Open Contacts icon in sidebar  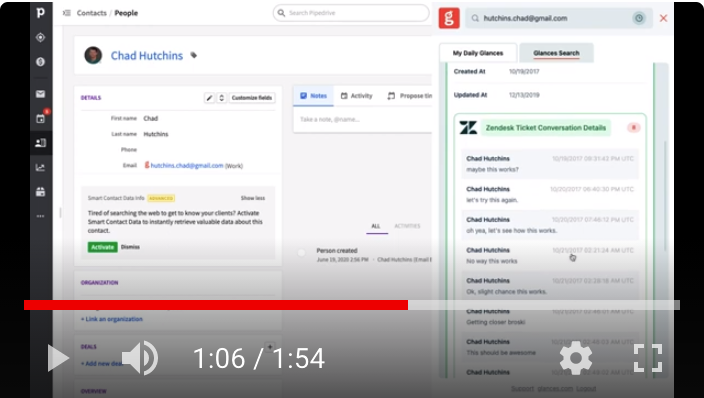[x=40, y=143]
